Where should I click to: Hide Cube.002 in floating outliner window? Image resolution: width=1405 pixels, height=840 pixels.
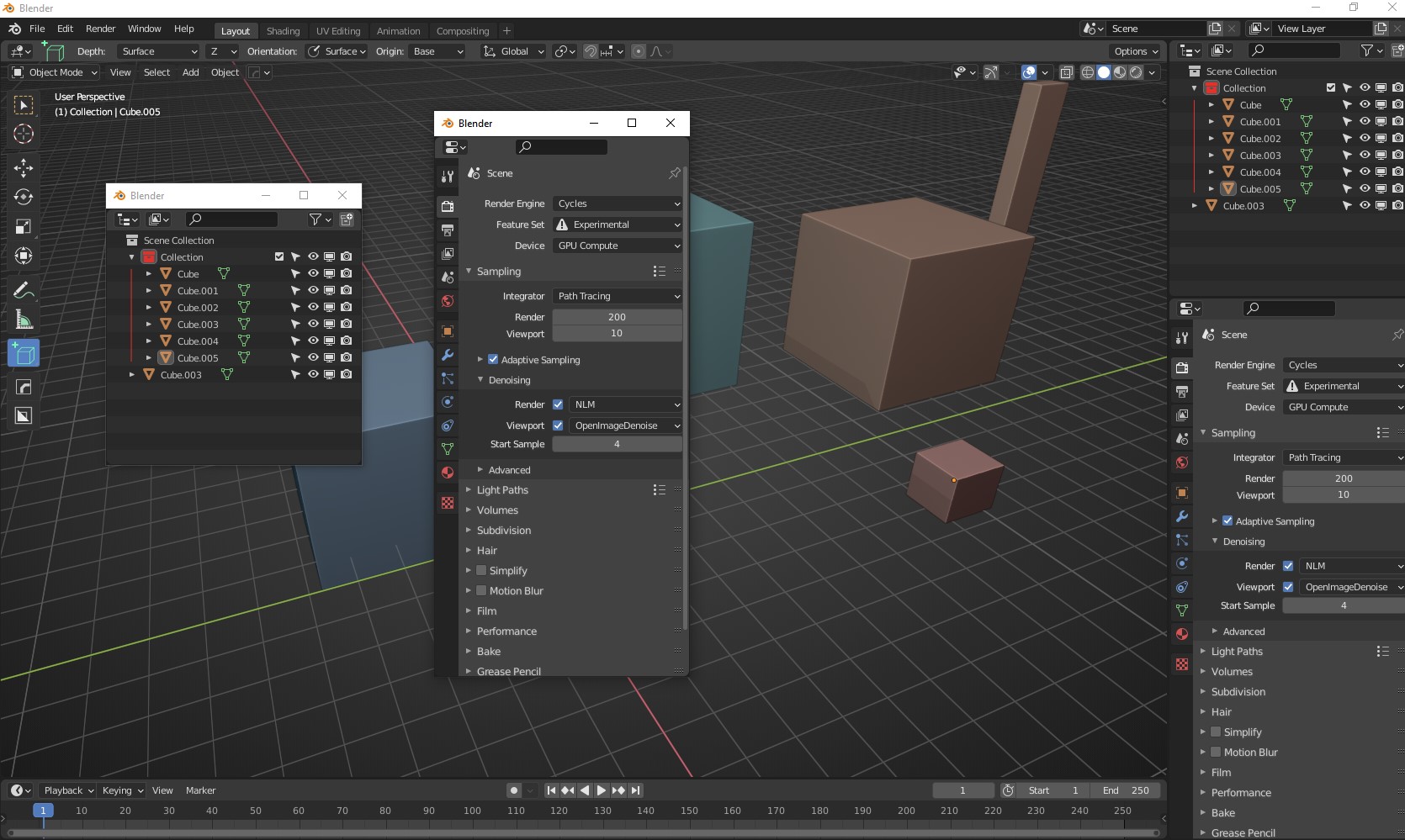pyautogui.click(x=313, y=307)
